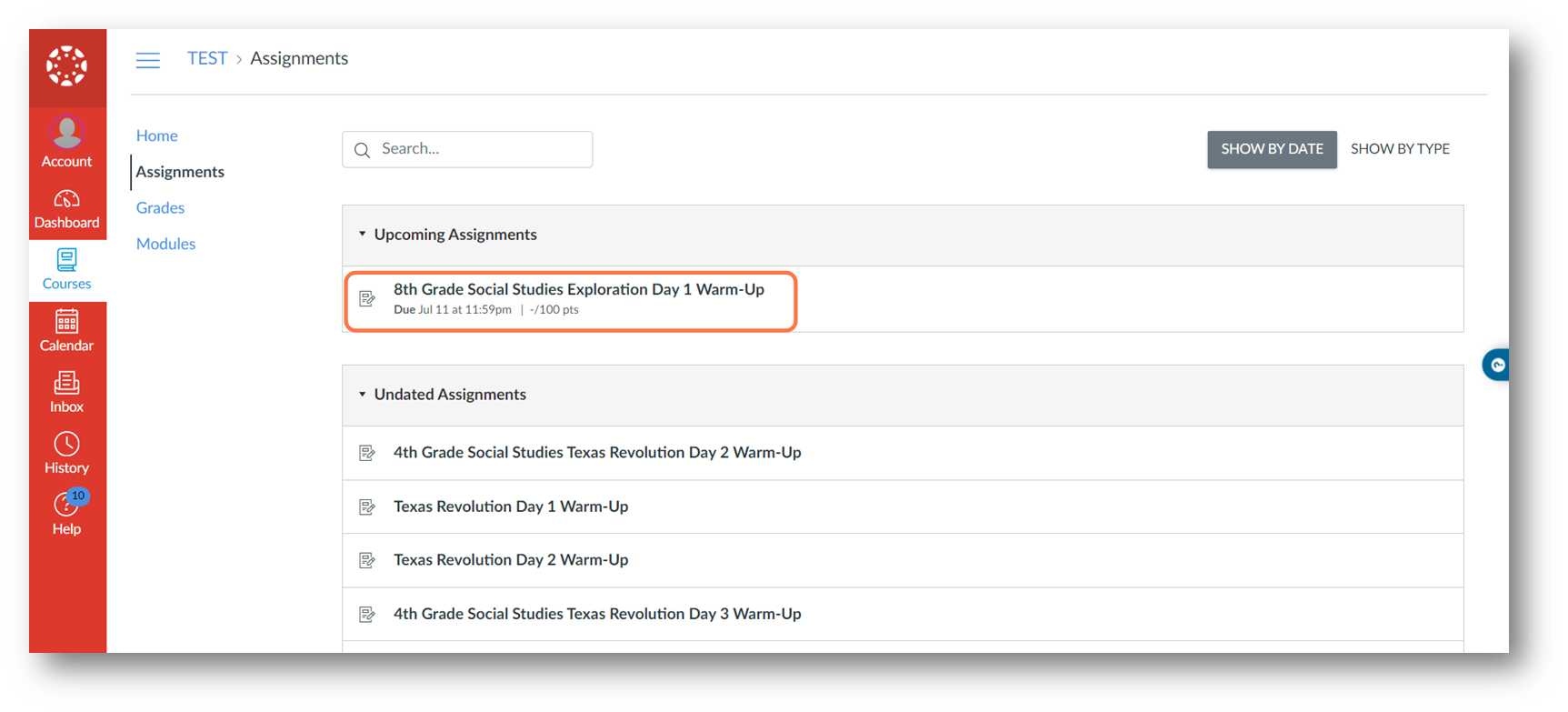
Task: Open the History panel
Action: click(x=67, y=453)
